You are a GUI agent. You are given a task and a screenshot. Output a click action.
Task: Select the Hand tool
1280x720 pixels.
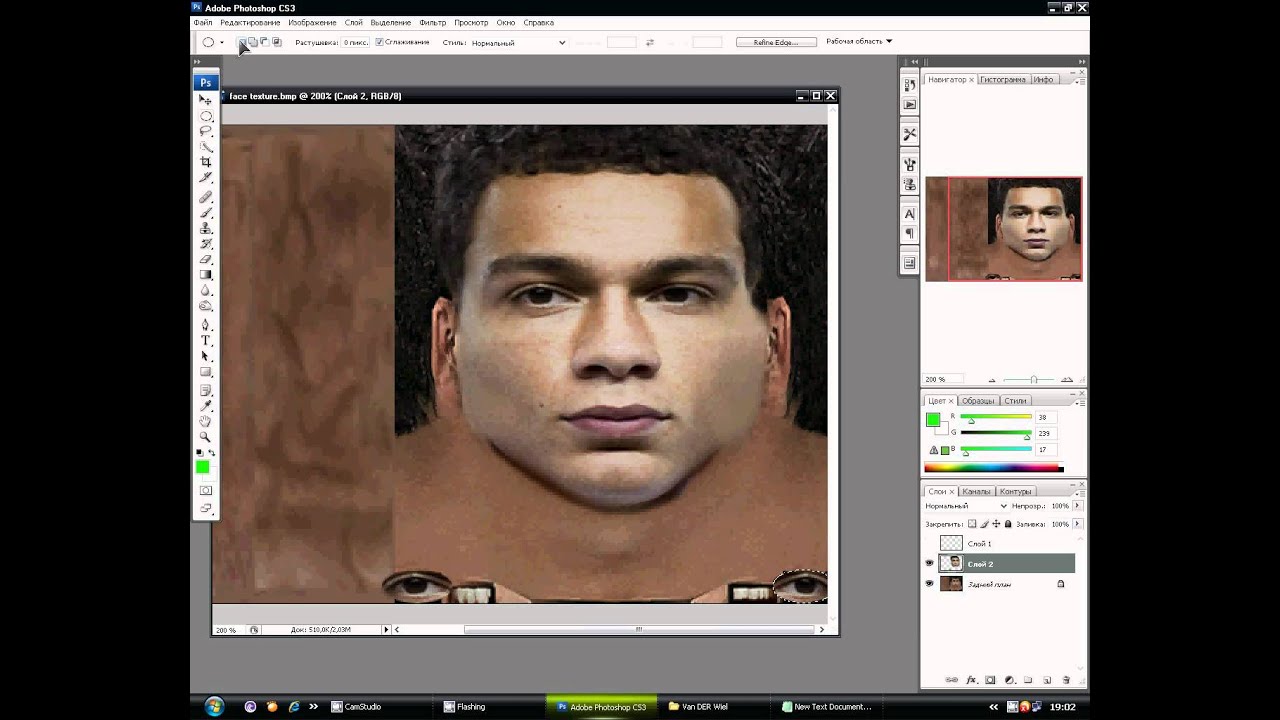click(x=206, y=421)
